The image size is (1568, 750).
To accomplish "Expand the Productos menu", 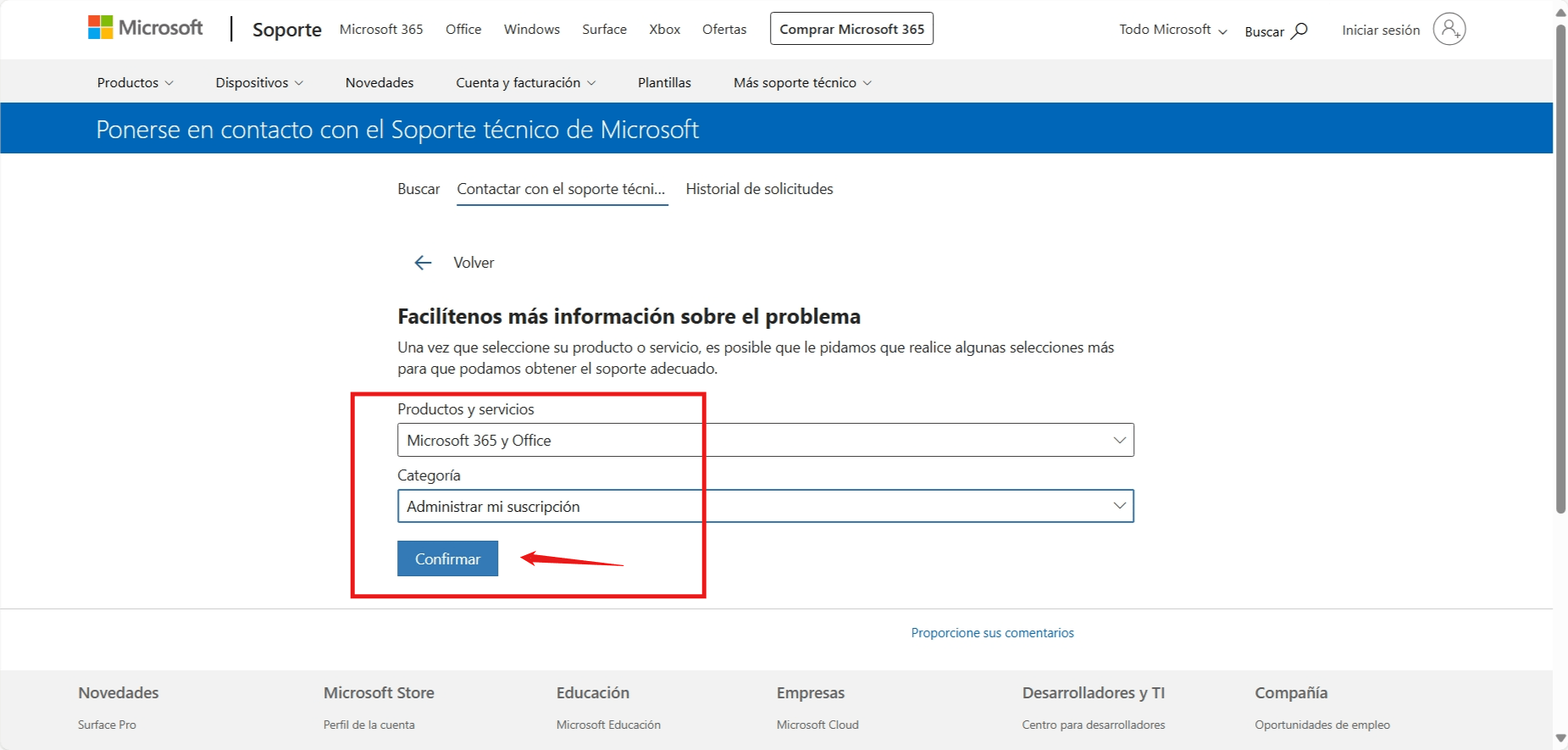I will [136, 82].
